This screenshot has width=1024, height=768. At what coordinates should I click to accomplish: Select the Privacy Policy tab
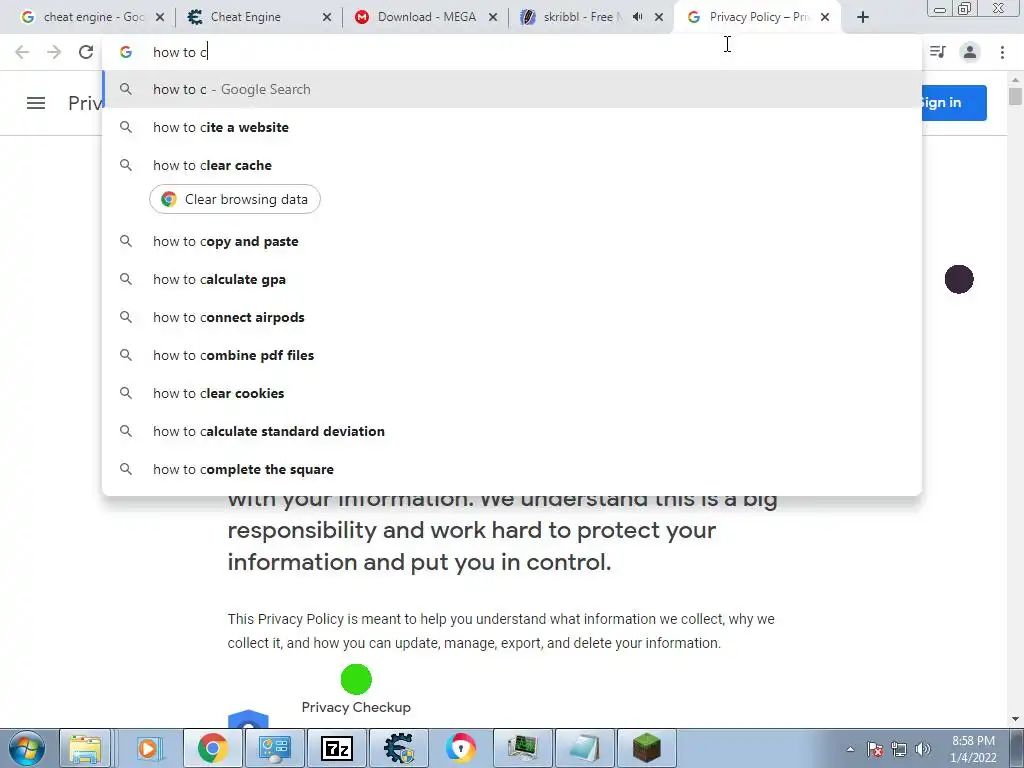coord(758,18)
